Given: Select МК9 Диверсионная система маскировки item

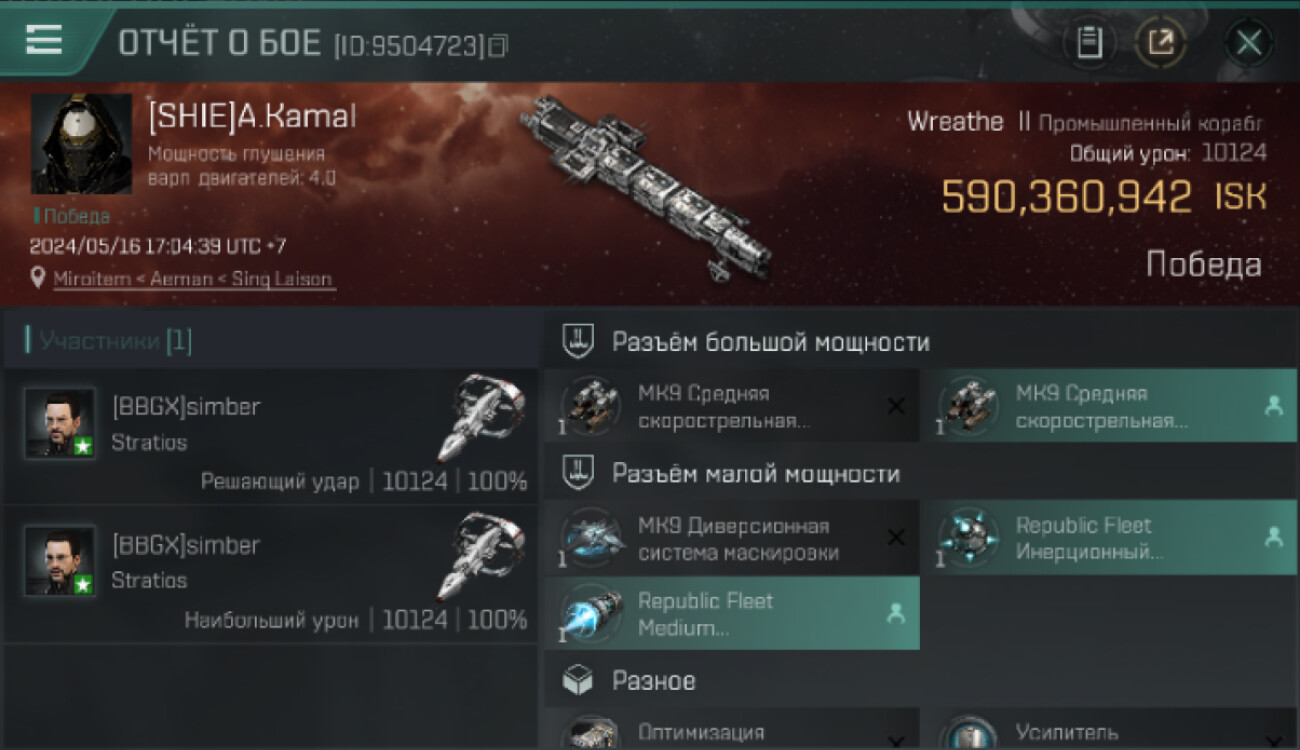Looking at the screenshot, I should (731, 538).
